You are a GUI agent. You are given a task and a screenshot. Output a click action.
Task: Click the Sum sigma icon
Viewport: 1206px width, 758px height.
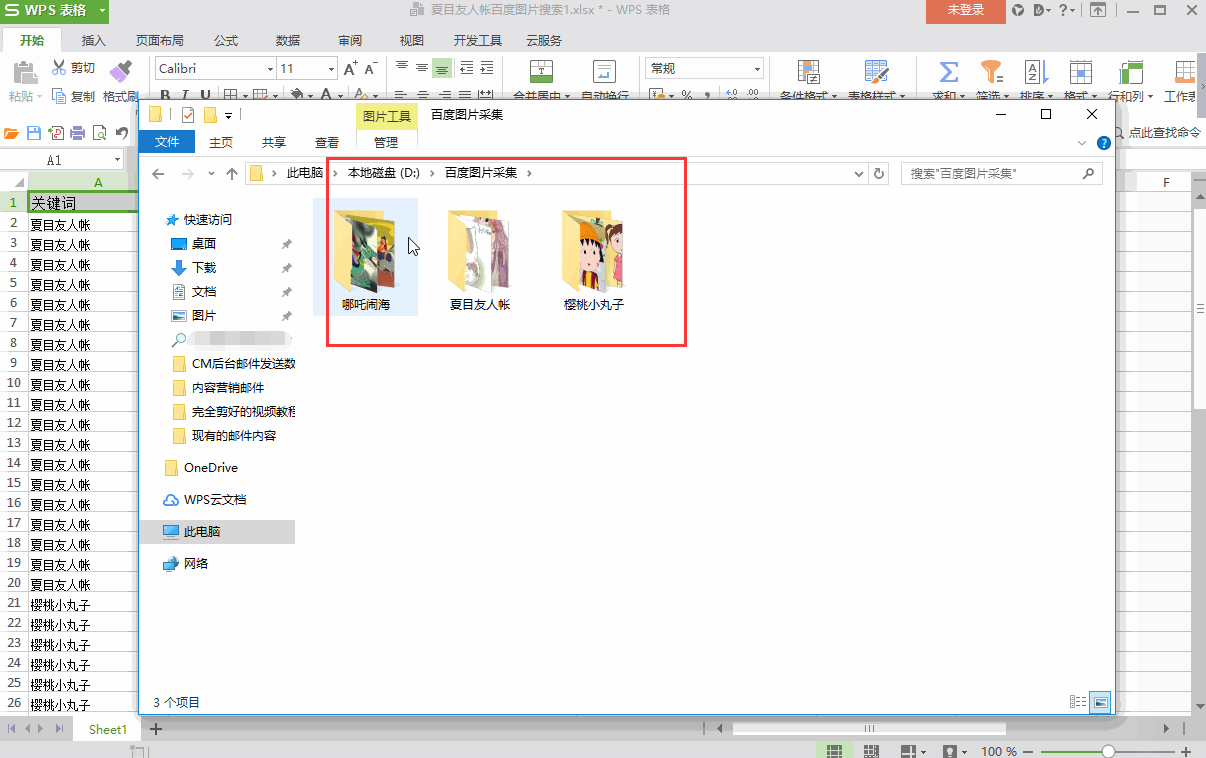click(949, 72)
